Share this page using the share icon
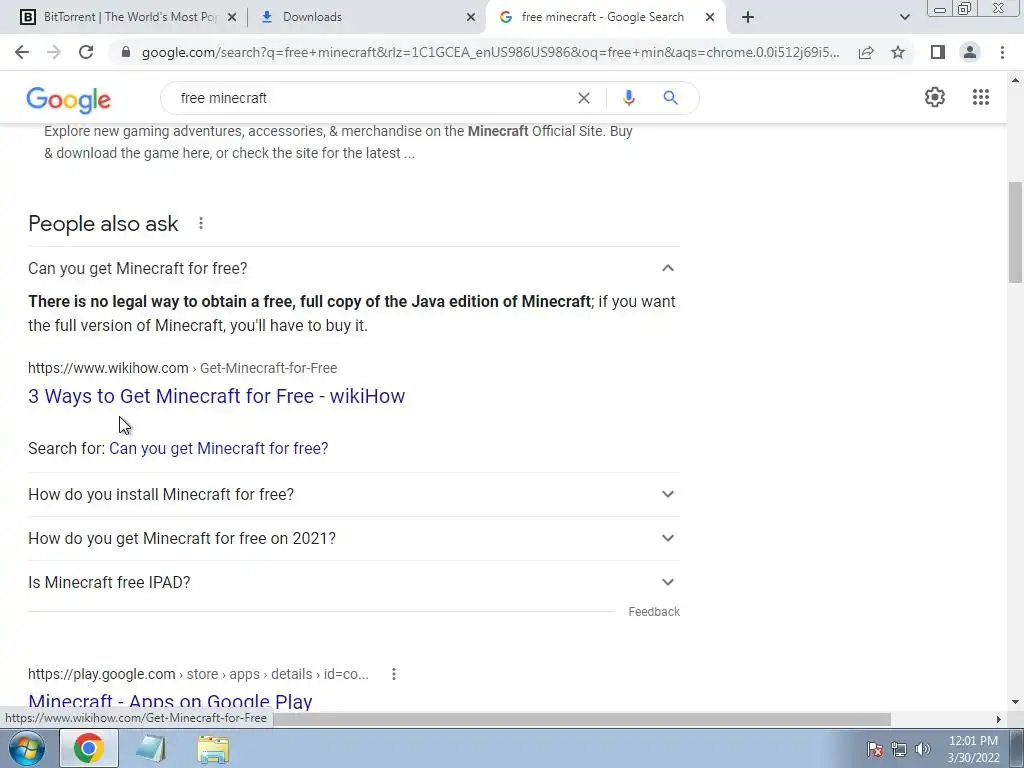This screenshot has height=768, width=1024. [866, 52]
